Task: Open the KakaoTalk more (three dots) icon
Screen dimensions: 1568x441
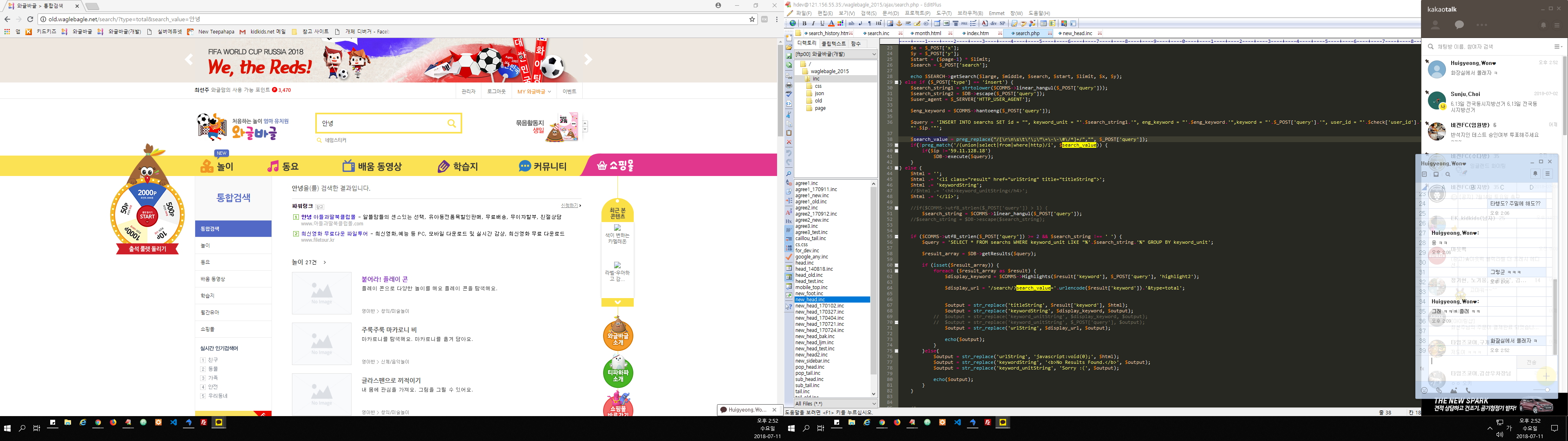Action: point(1481,25)
